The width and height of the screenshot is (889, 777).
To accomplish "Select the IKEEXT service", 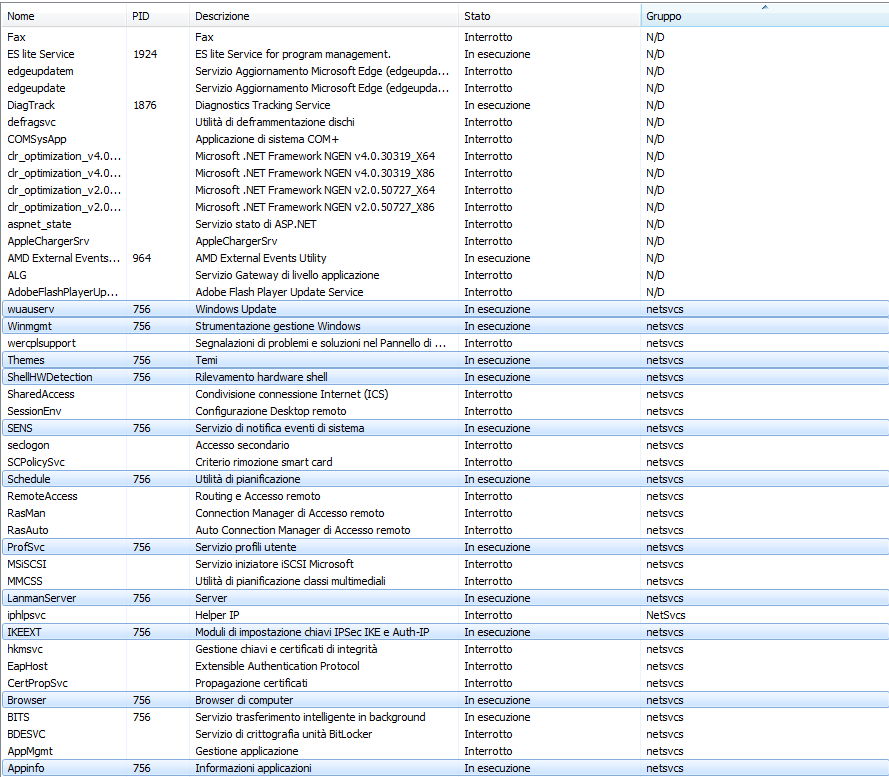I will coord(24,633).
